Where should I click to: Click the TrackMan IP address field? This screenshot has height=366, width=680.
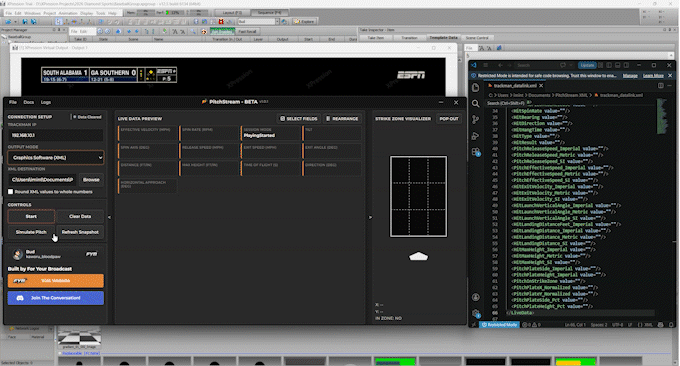point(56,135)
